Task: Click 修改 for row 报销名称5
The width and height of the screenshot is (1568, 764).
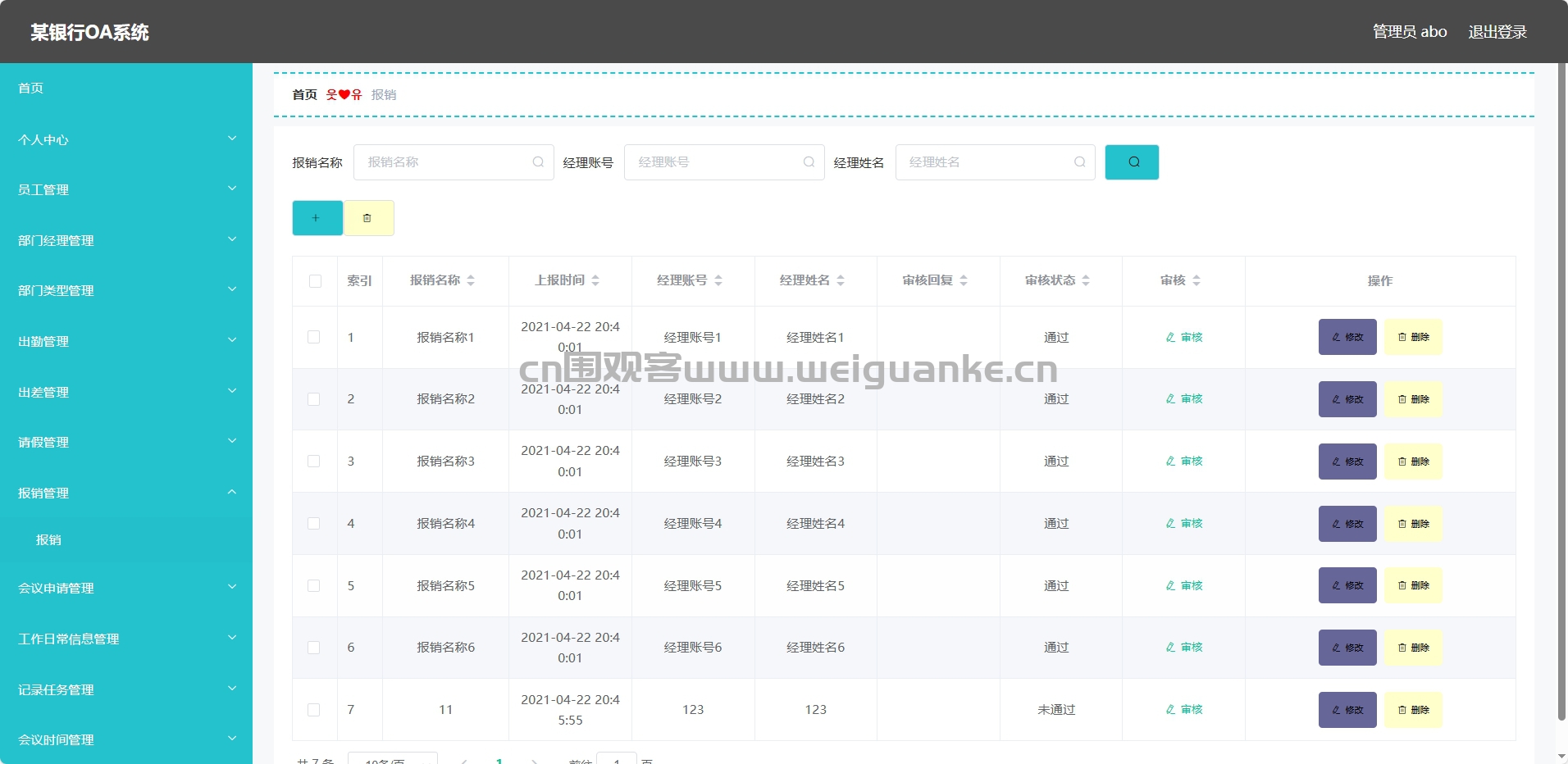Action: [x=1347, y=585]
